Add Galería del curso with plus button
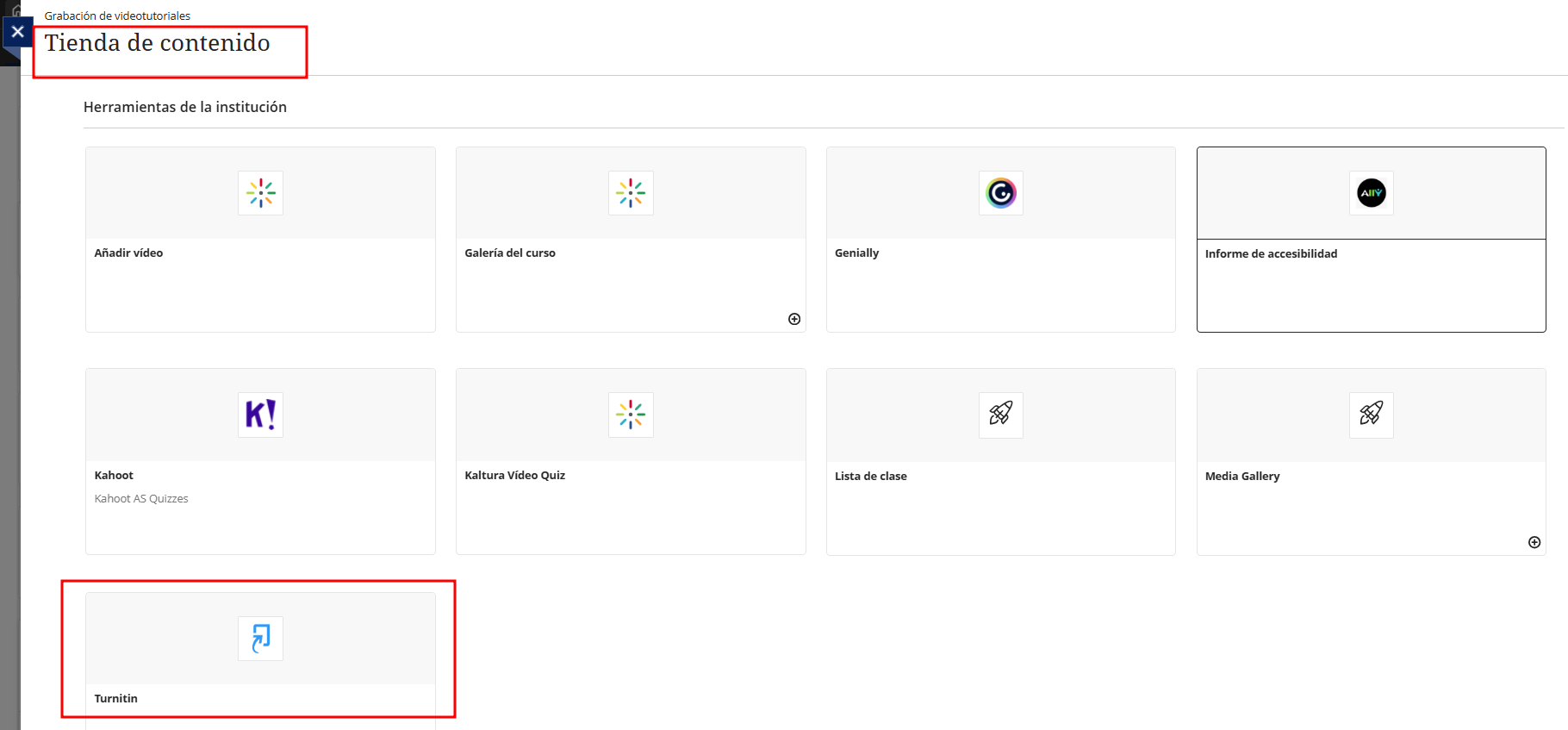 coord(794,319)
